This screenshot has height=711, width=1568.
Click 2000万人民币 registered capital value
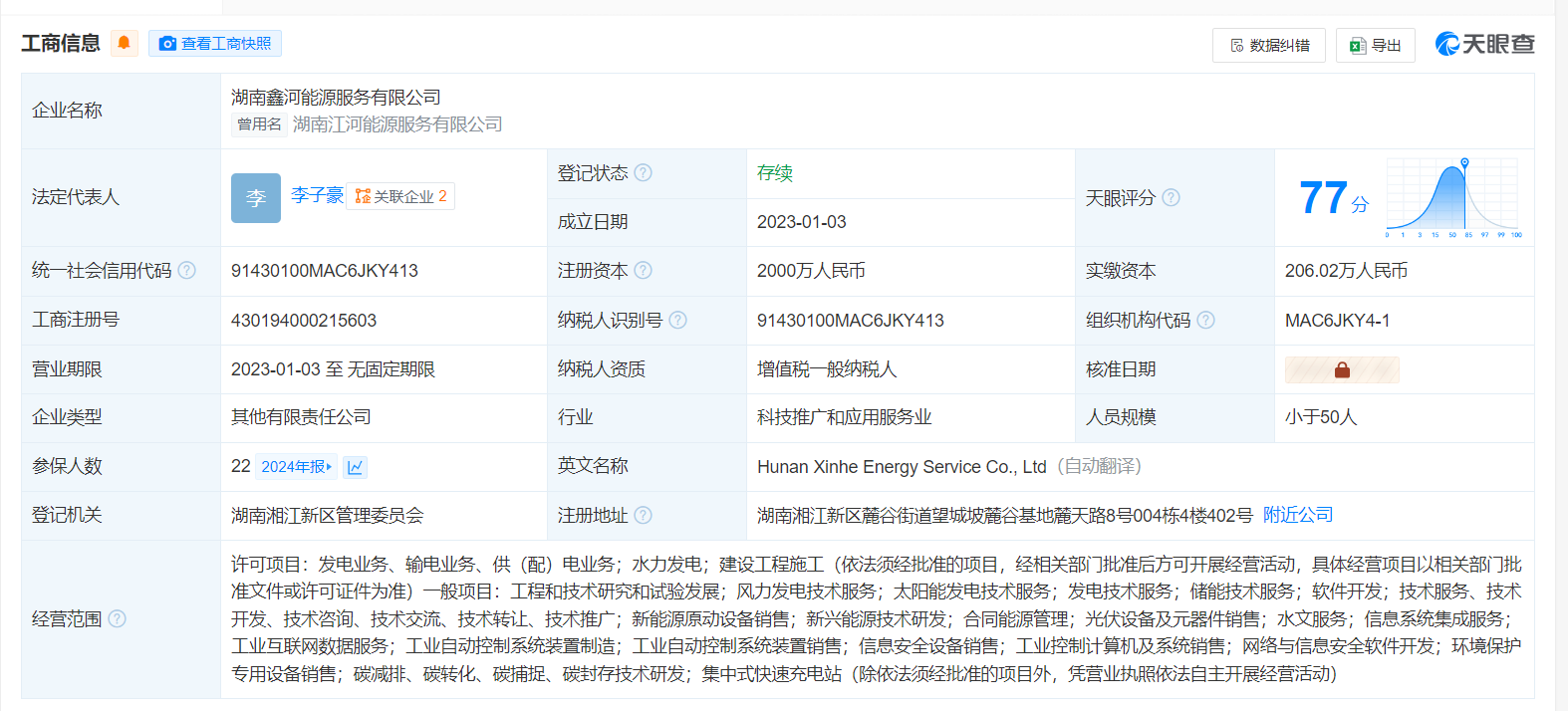pyautogui.click(x=811, y=271)
